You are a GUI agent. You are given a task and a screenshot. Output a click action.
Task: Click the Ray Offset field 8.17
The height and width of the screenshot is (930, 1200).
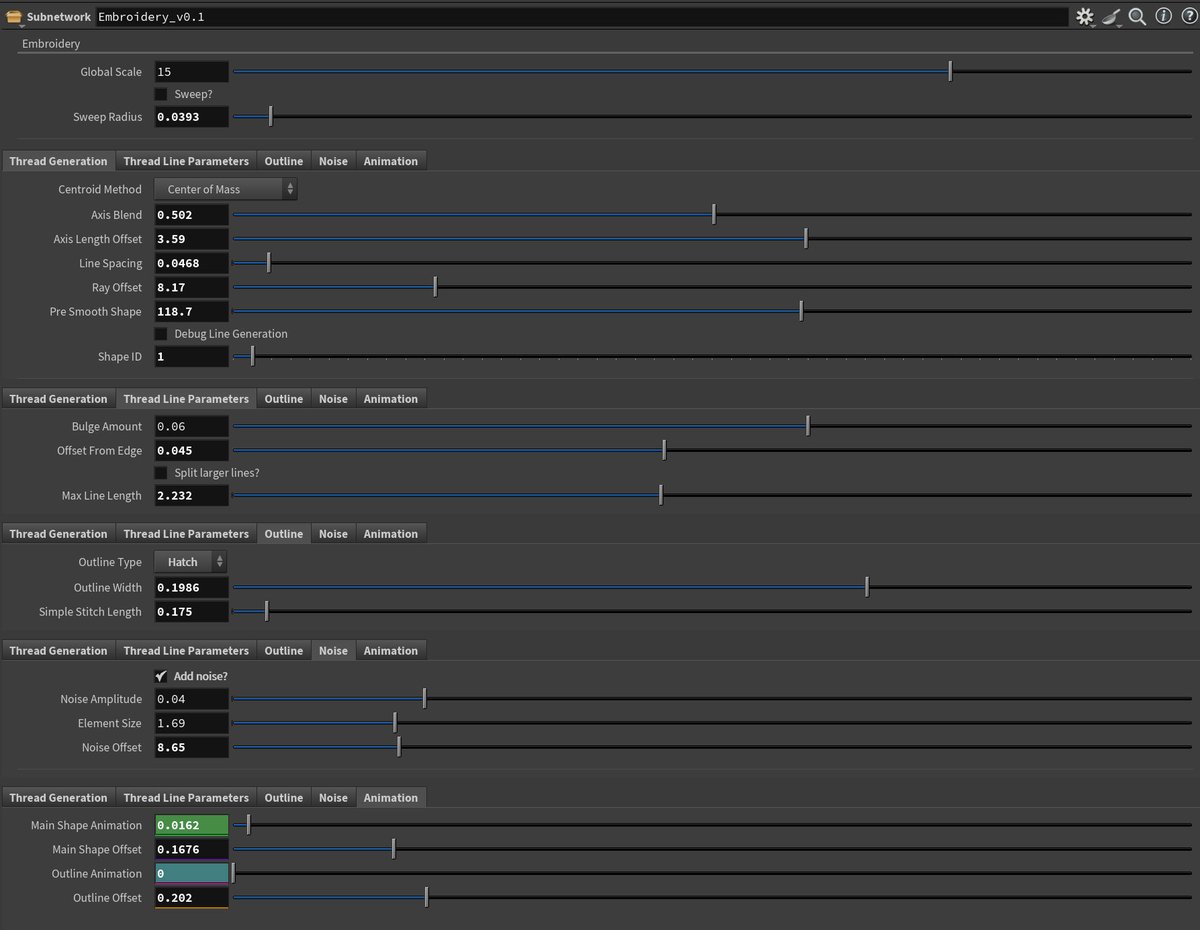(x=191, y=287)
